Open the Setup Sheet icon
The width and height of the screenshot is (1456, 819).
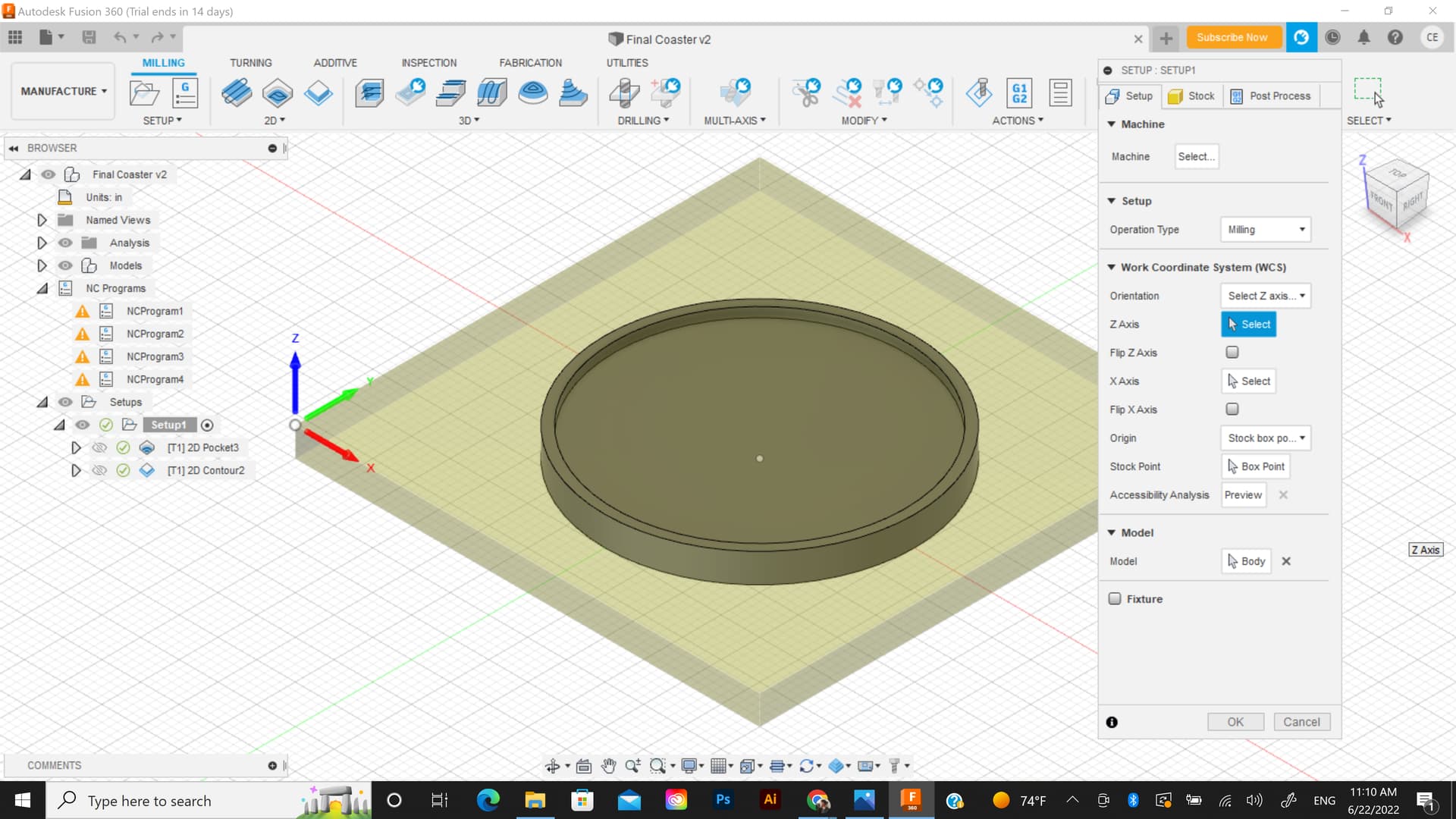coord(1060,93)
